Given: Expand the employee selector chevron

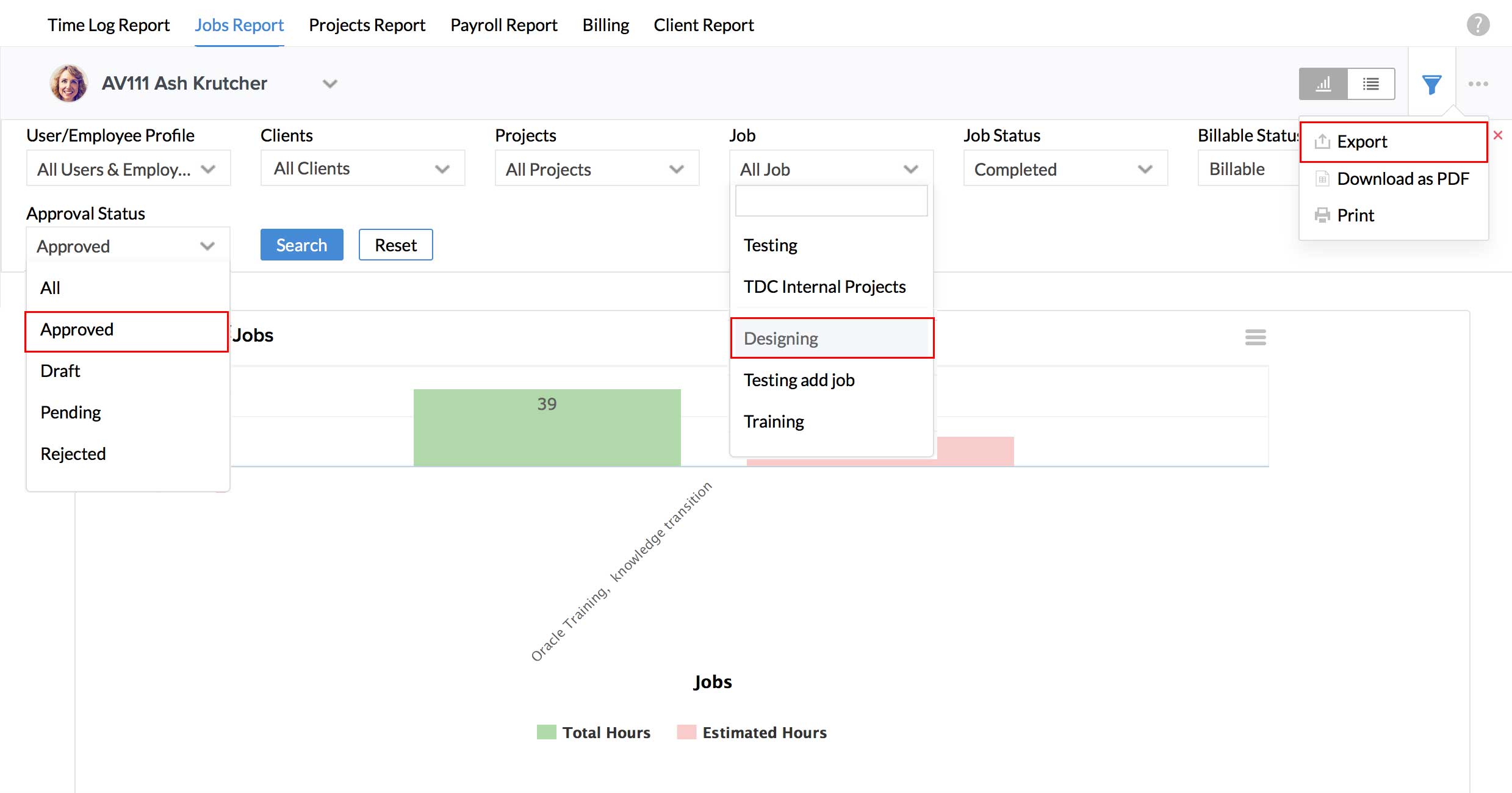Looking at the screenshot, I should pyautogui.click(x=329, y=84).
